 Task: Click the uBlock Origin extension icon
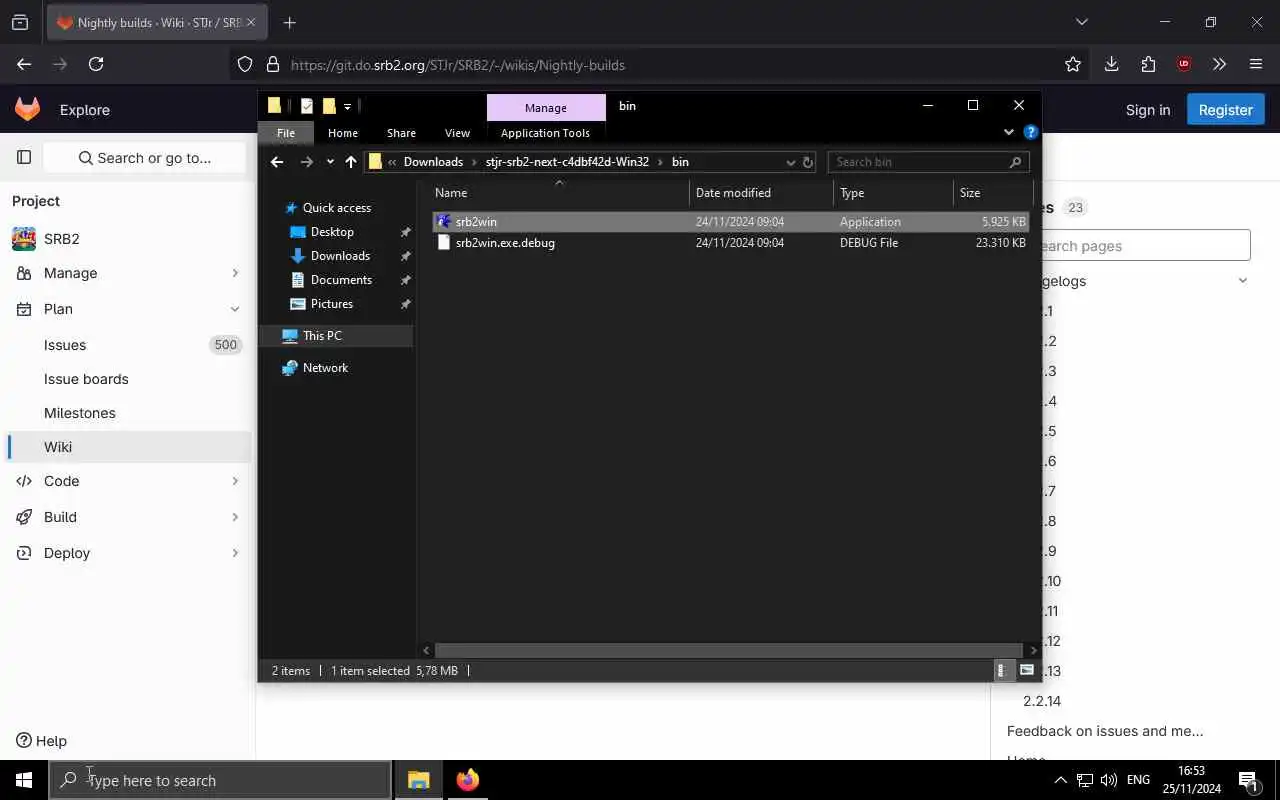tap(1184, 64)
